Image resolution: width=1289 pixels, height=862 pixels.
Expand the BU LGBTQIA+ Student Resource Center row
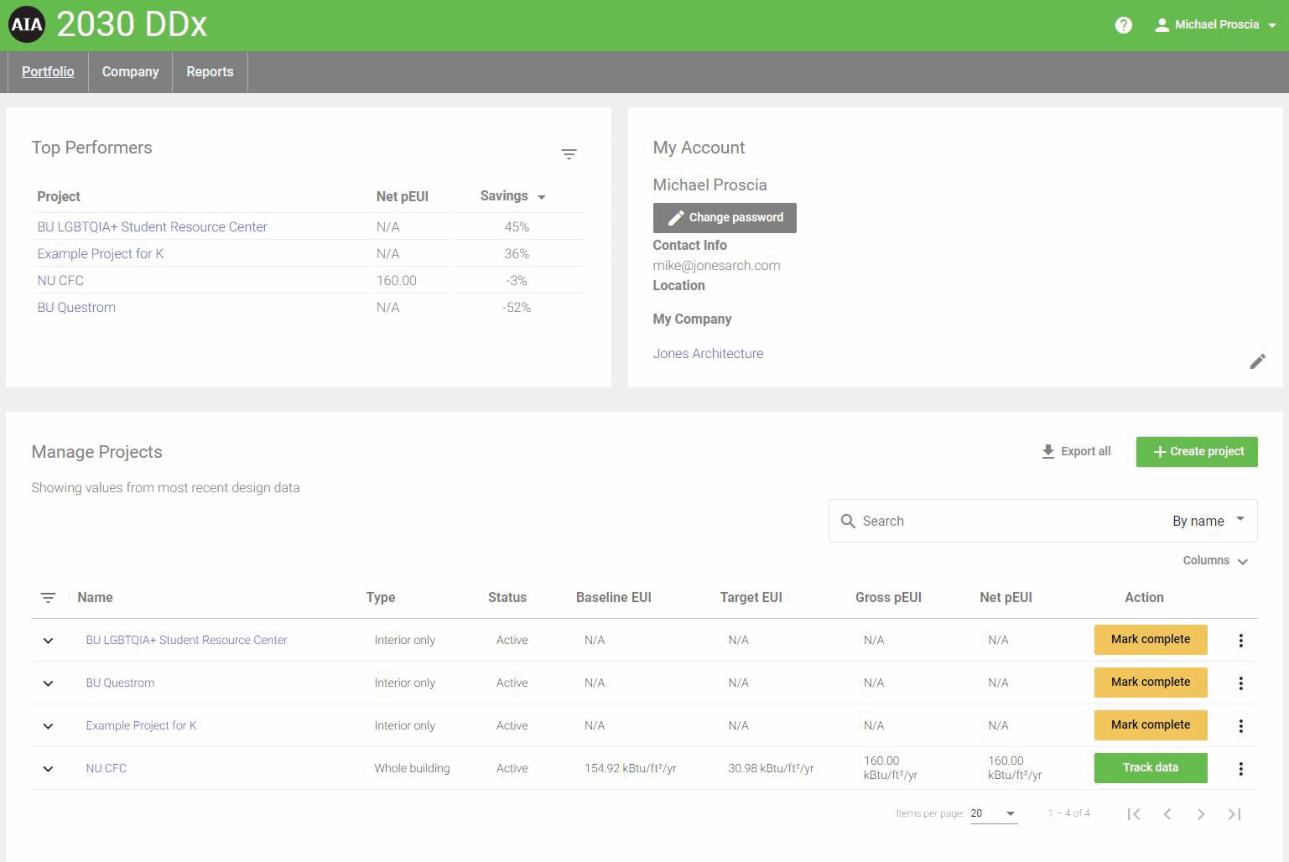(x=48, y=641)
